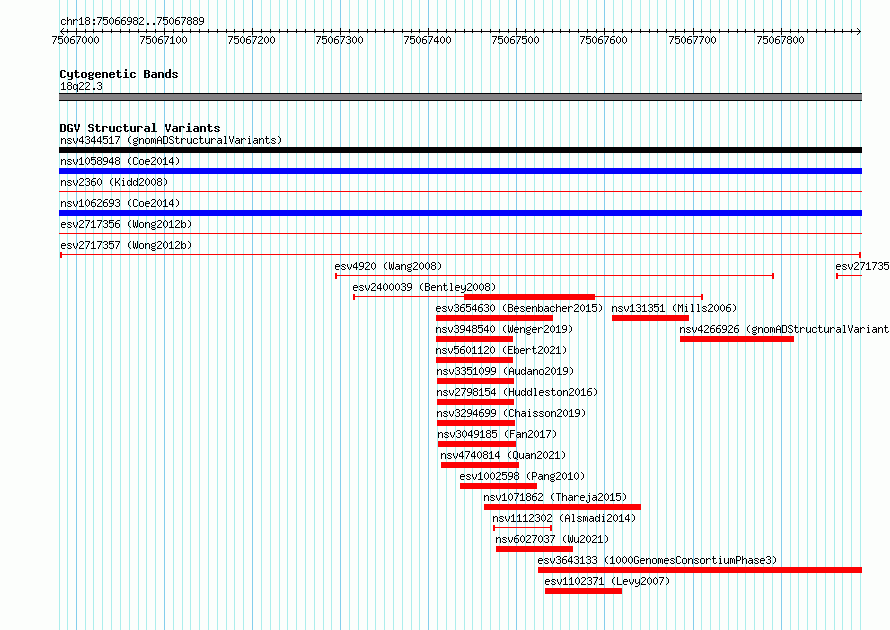890x630 pixels.
Task: Open esv2717357 (Wong2012b) label
Action: [126, 245]
